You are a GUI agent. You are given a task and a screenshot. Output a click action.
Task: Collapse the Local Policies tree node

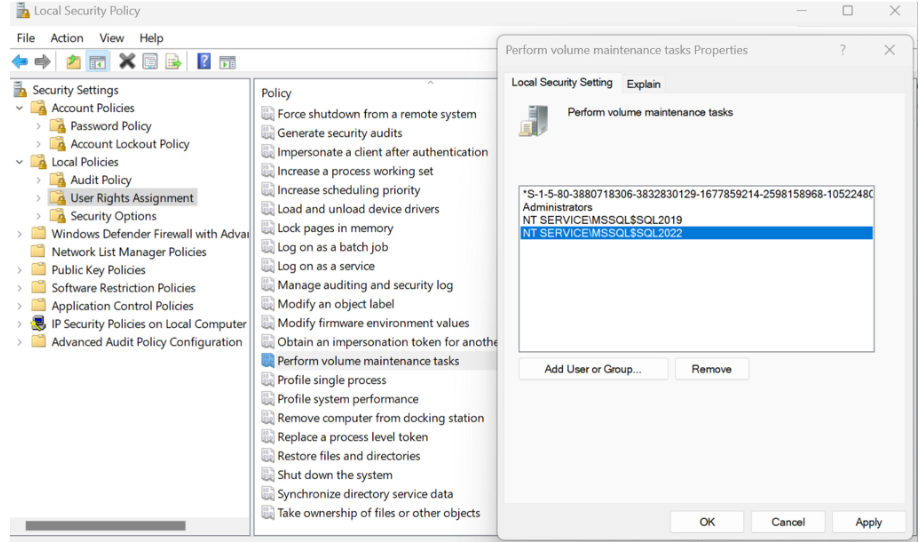(x=19, y=162)
